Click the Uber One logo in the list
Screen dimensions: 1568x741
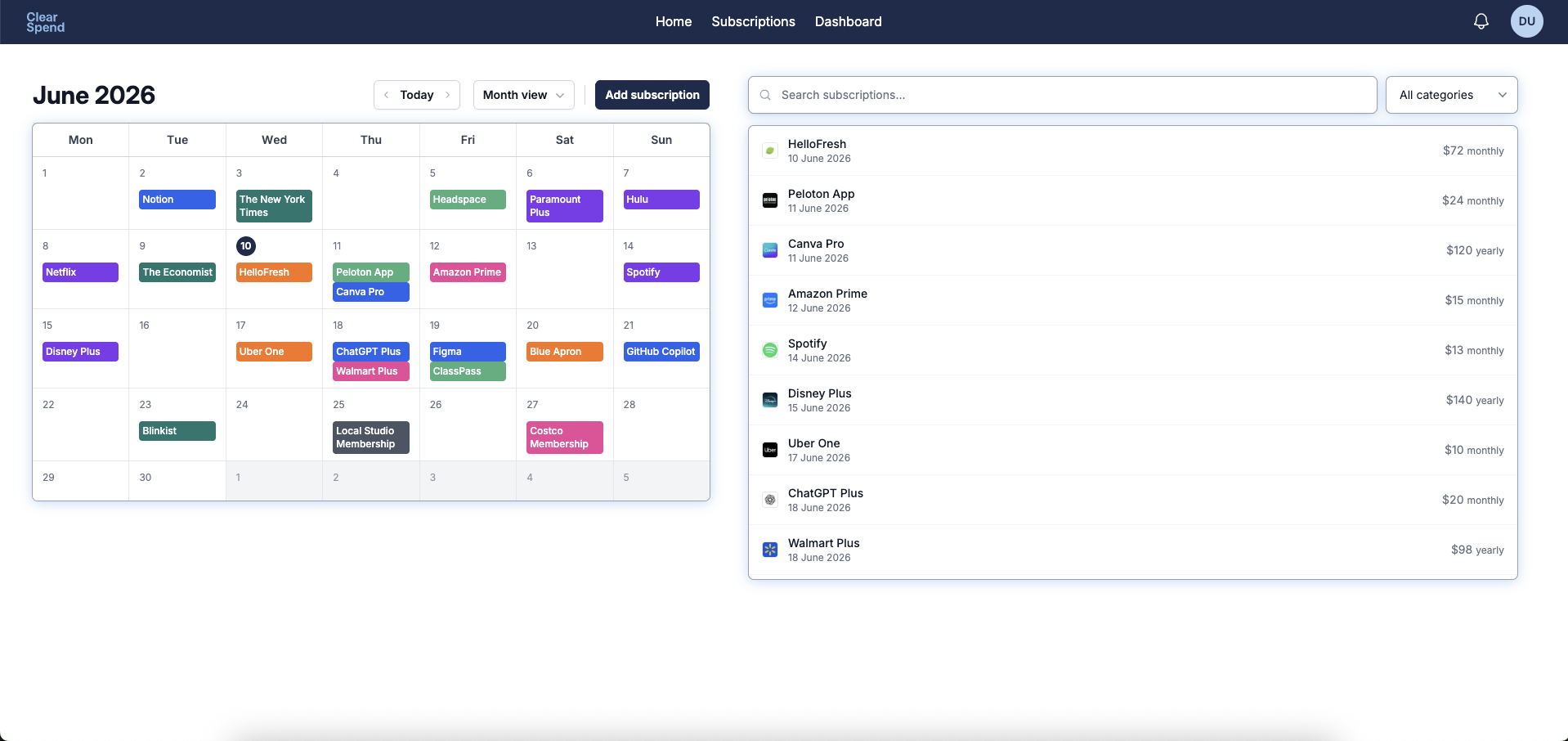(x=769, y=450)
